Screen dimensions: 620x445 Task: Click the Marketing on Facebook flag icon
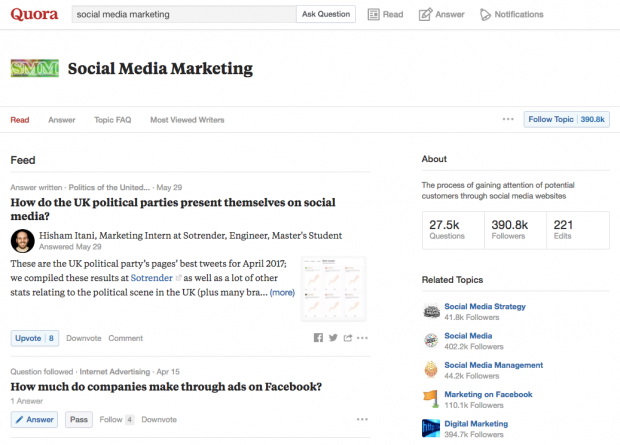(x=431, y=399)
